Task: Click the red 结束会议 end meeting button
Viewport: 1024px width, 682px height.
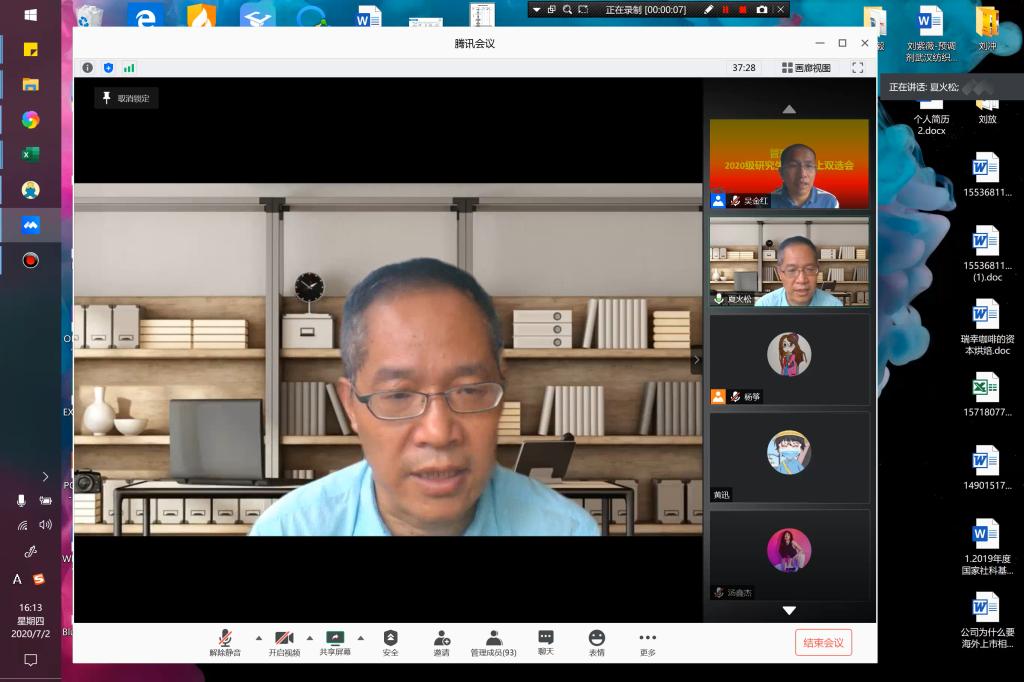Action: click(823, 642)
